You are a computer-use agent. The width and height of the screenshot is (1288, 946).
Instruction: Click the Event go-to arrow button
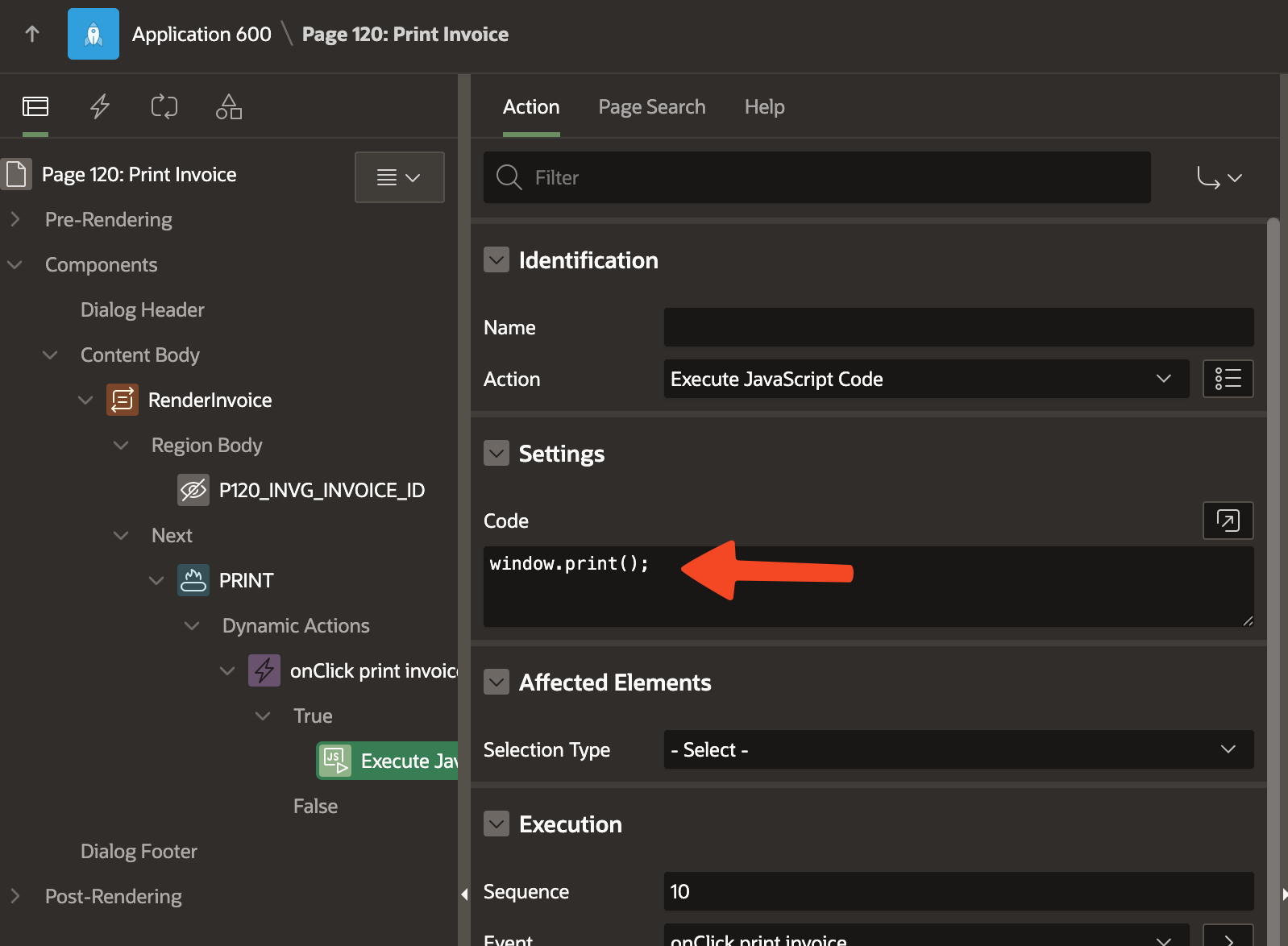tap(1228, 936)
